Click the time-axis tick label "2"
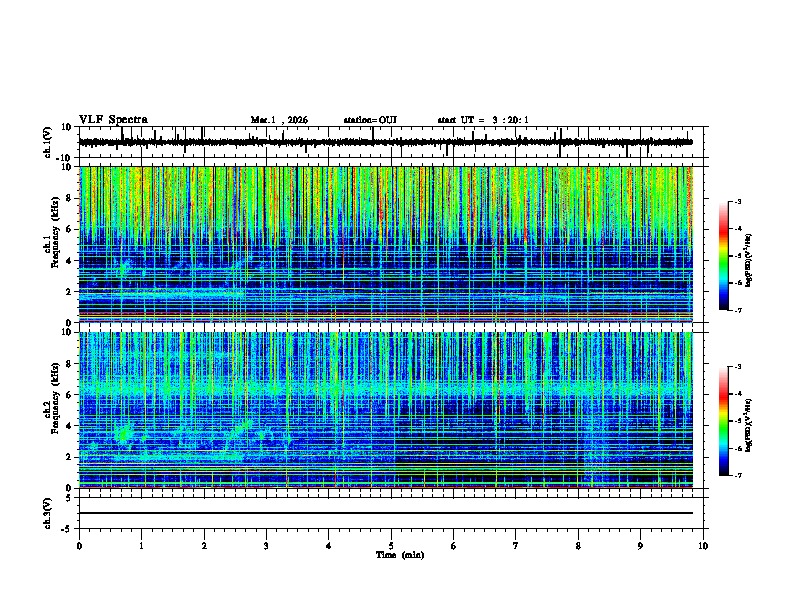 (204, 546)
